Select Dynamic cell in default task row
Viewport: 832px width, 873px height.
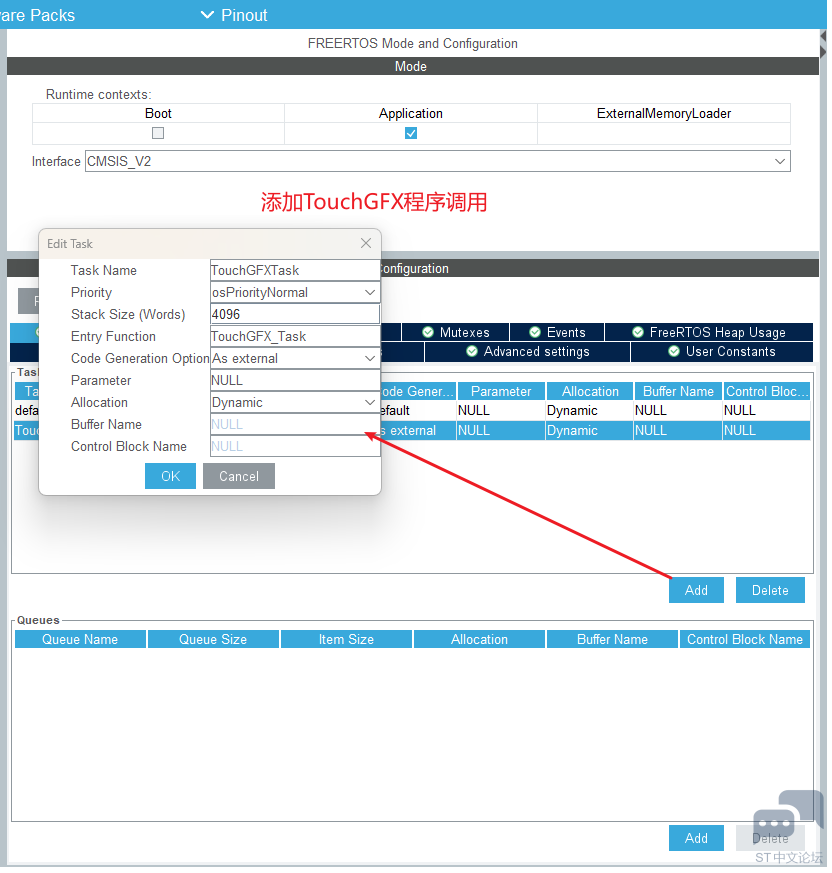coord(591,412)
